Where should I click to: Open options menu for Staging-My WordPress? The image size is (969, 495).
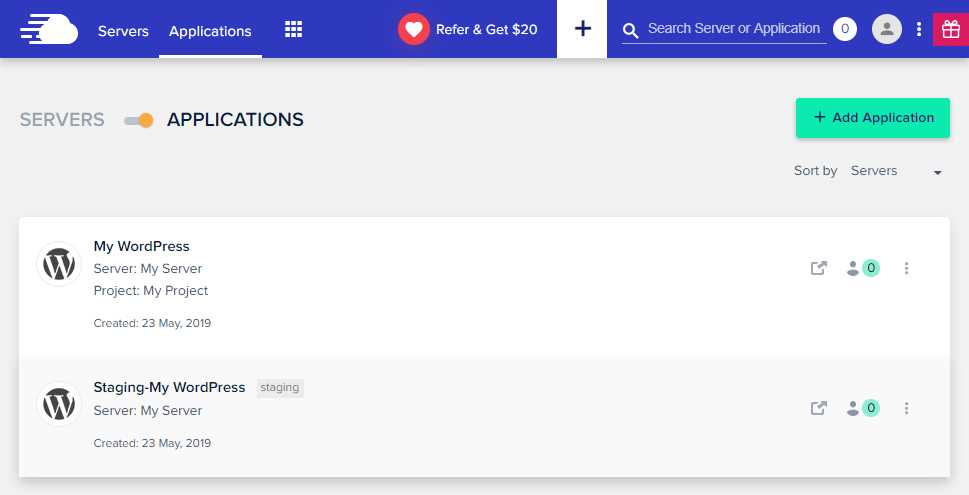[x=906, y=408]
